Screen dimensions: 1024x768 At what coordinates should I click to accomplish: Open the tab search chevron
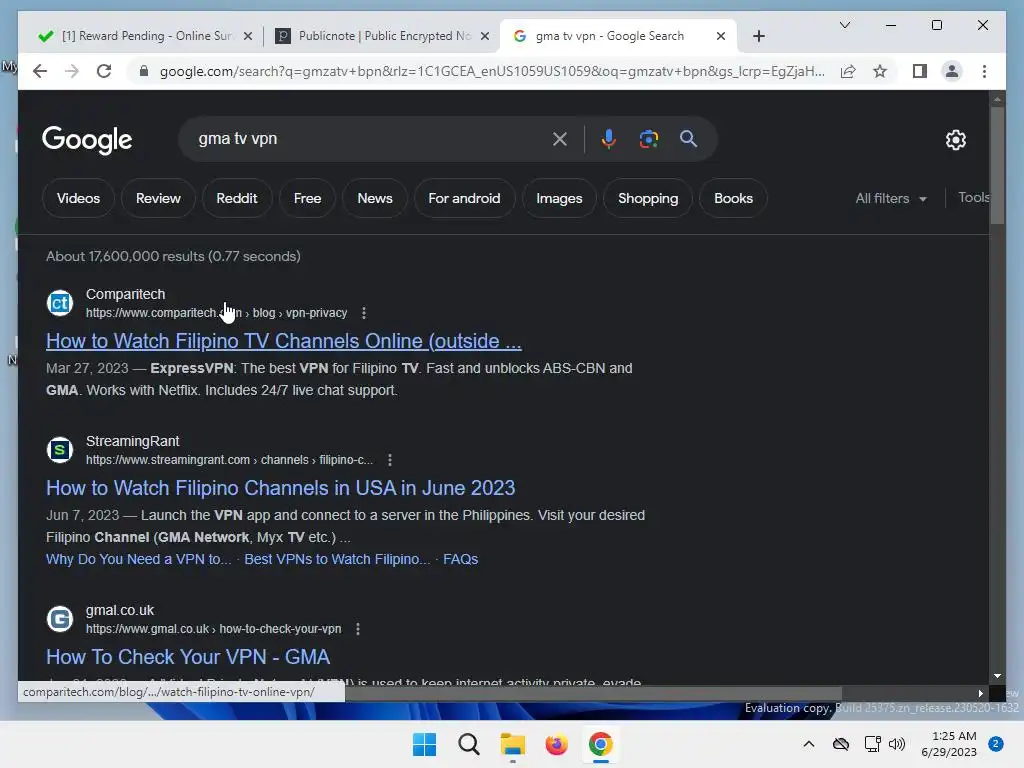click(x=844, y=25)
